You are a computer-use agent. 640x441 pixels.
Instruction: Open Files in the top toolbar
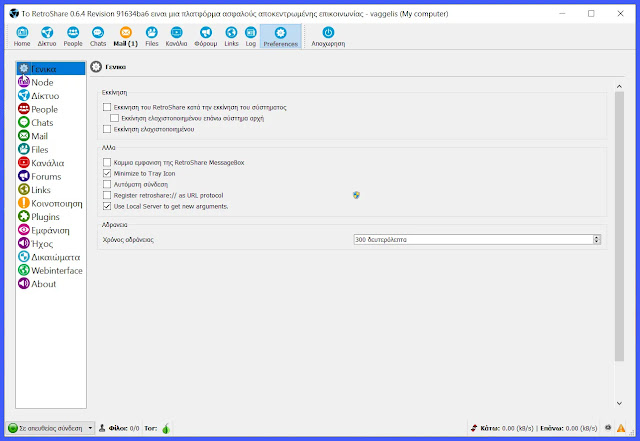(152, 36)
